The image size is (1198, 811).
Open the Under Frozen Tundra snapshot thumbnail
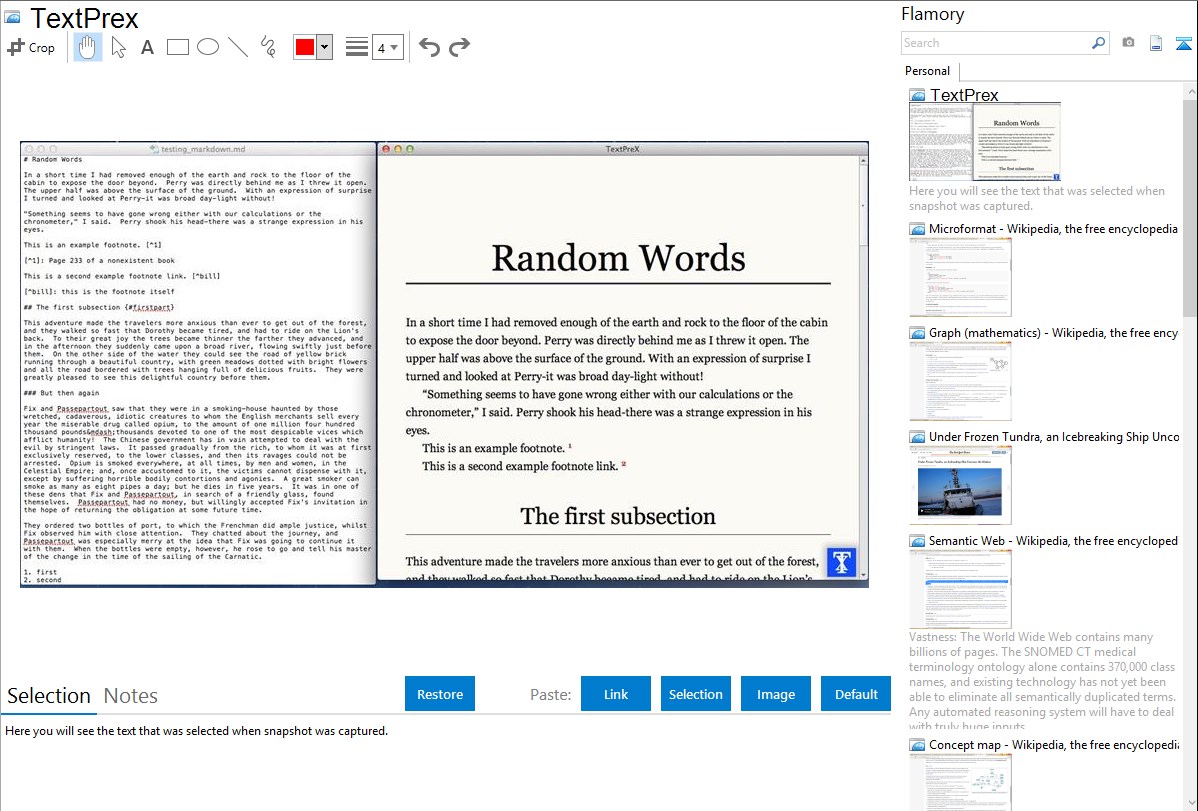[x=960, y=485]
